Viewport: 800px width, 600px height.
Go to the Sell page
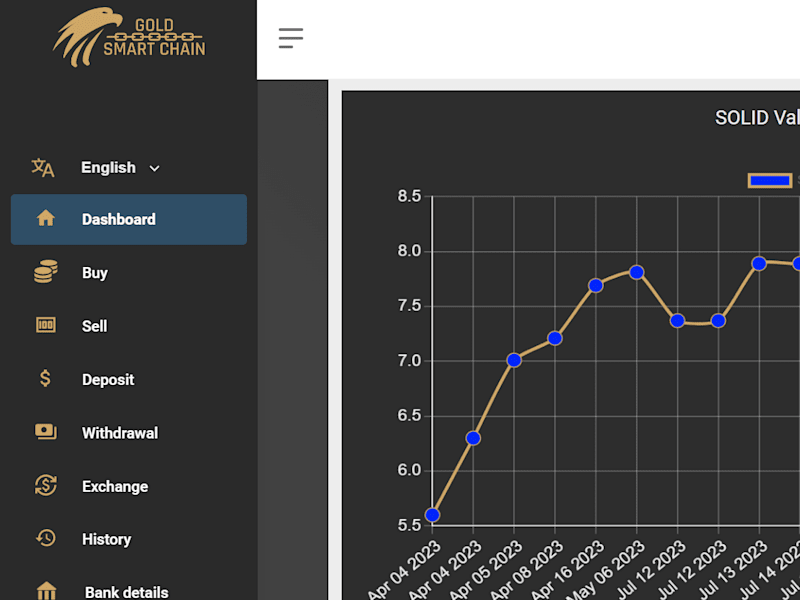click(94, 326)
